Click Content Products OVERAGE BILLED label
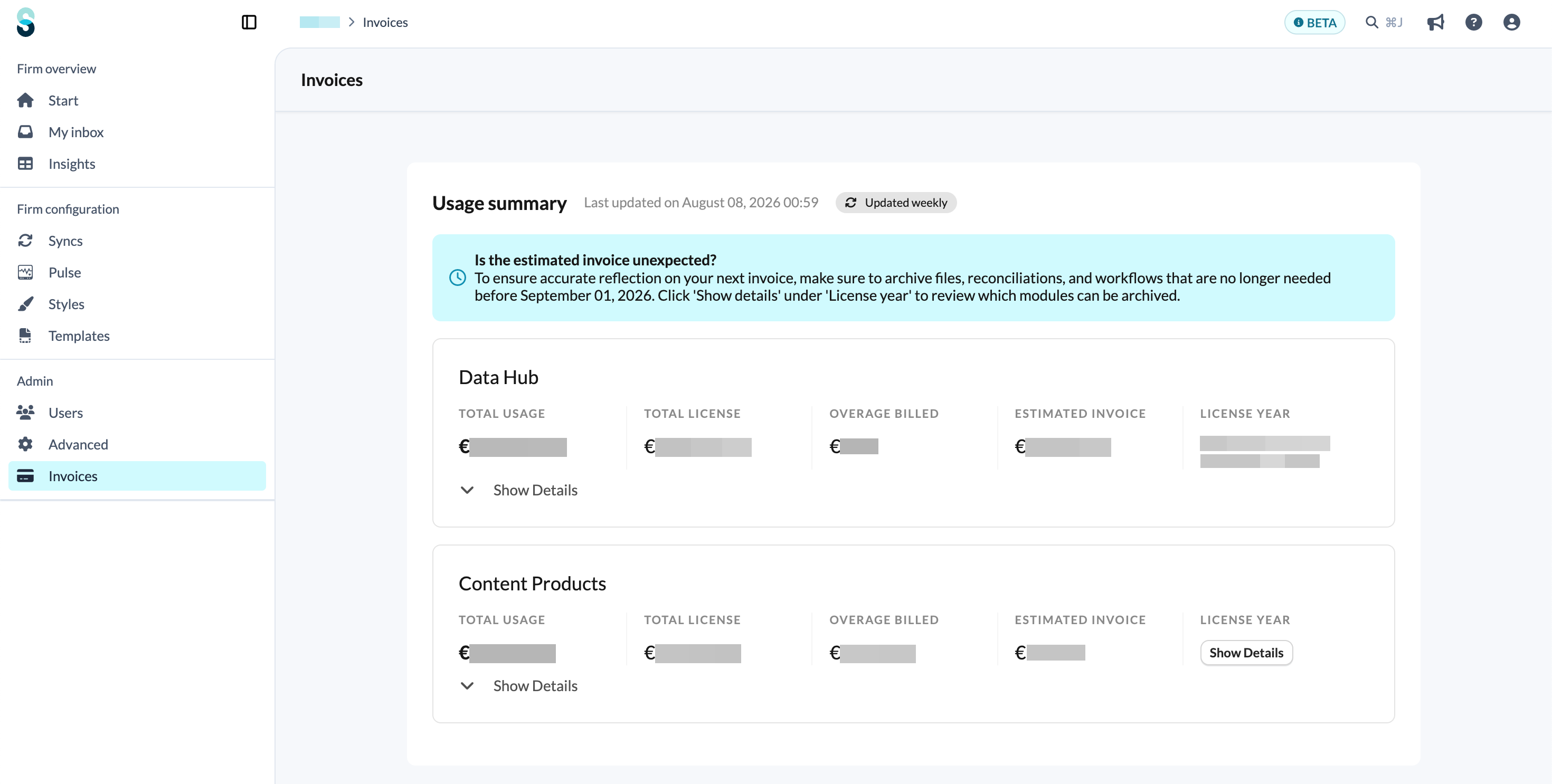Image resolution: width=1552 pixels, height=784 pixels. click(x=884, y=620)
